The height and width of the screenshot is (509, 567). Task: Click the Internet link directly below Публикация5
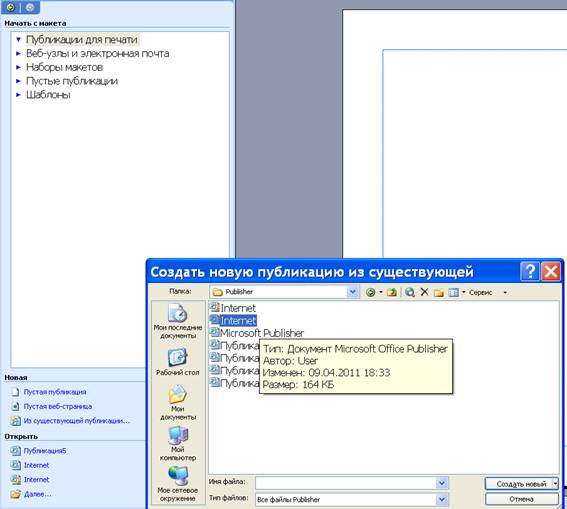pos(37,465)
